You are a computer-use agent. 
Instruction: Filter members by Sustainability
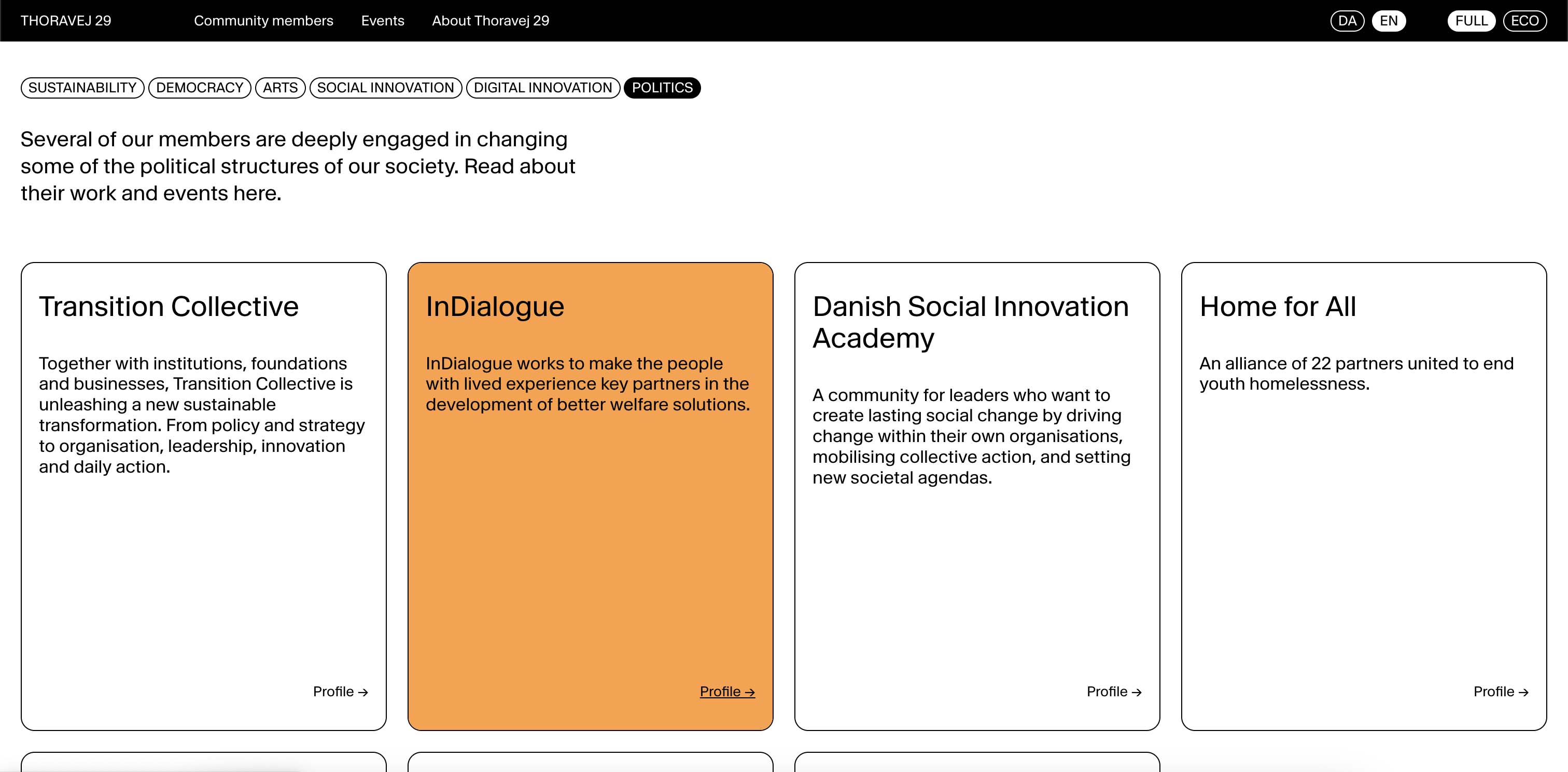[x=82, y=88]
